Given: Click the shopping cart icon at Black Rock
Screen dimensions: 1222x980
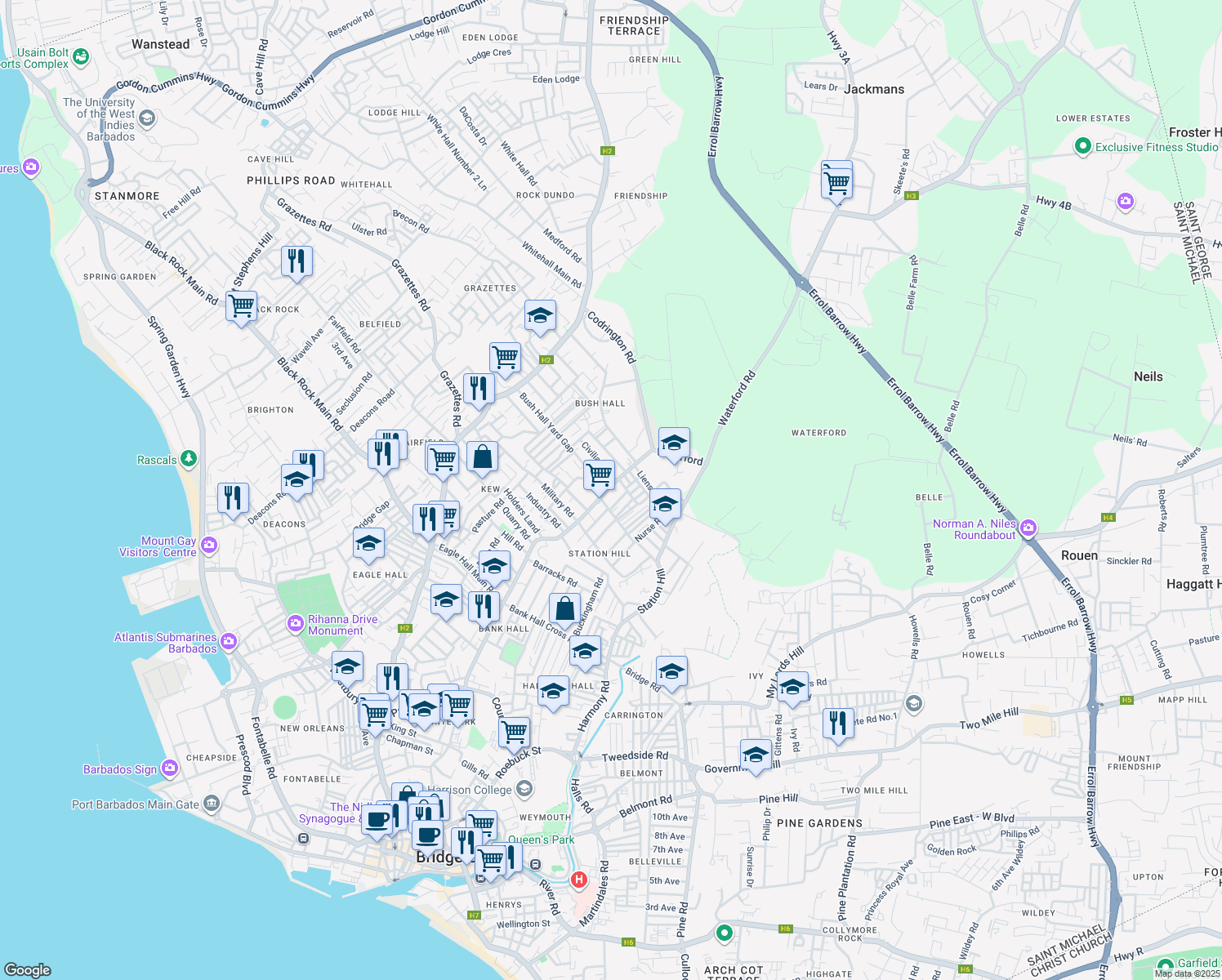Looking at the screenshot, I should click(241, 306).
